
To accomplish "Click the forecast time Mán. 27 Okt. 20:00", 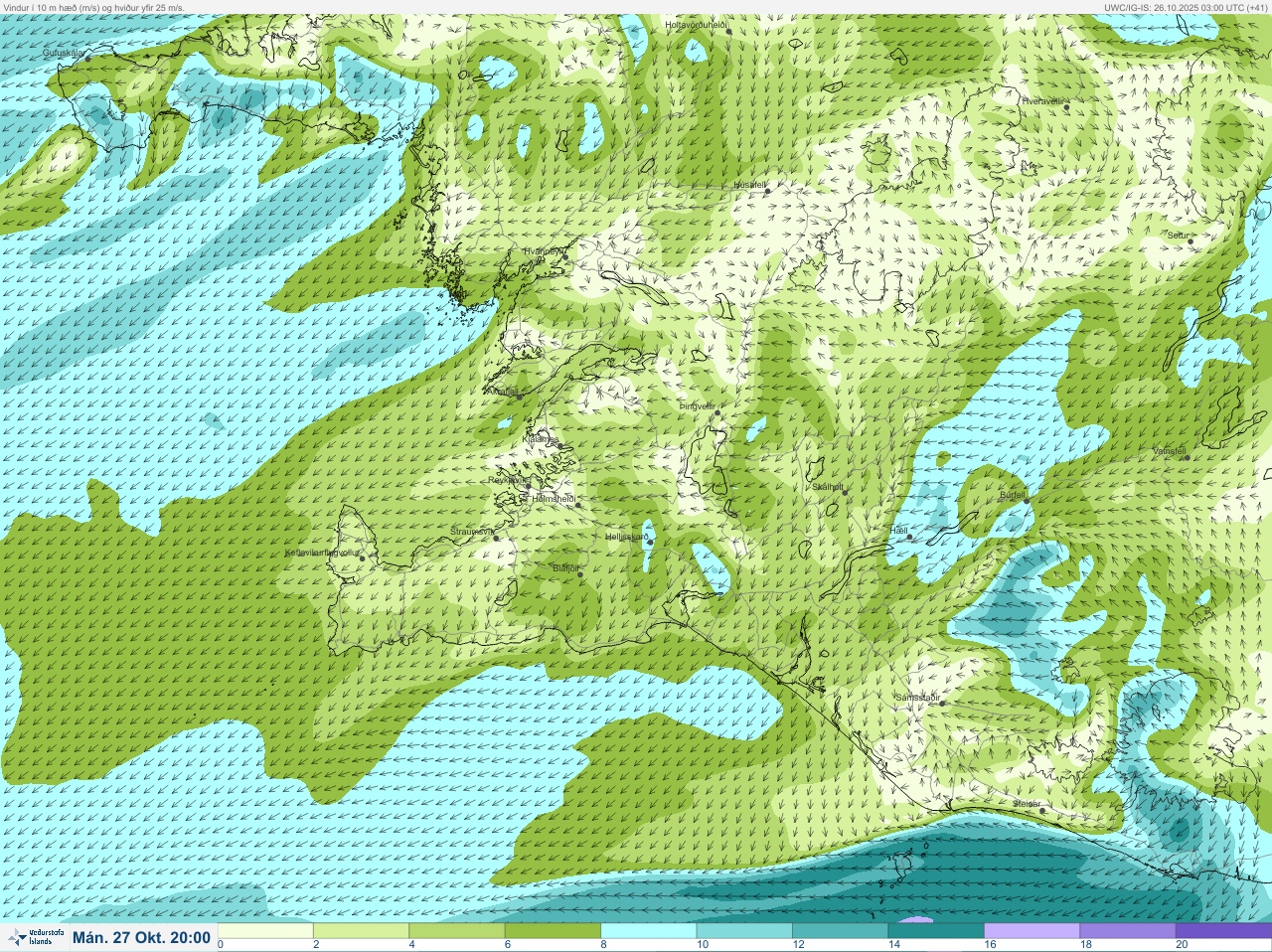I will tap(141, 937).
